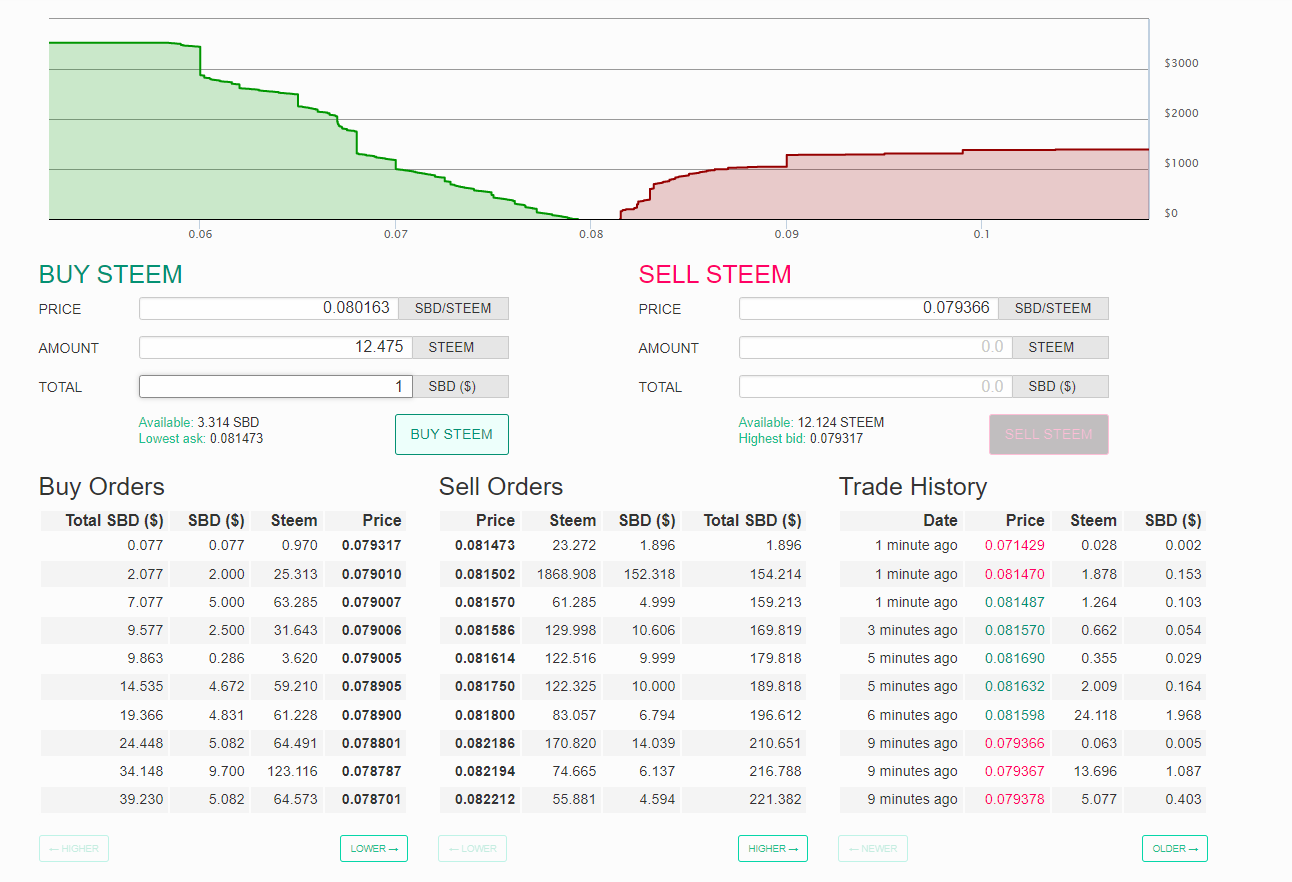Click the 123.116 Steem buy order amount
The height and width of the screenshot is (882, 1292).
292,771
